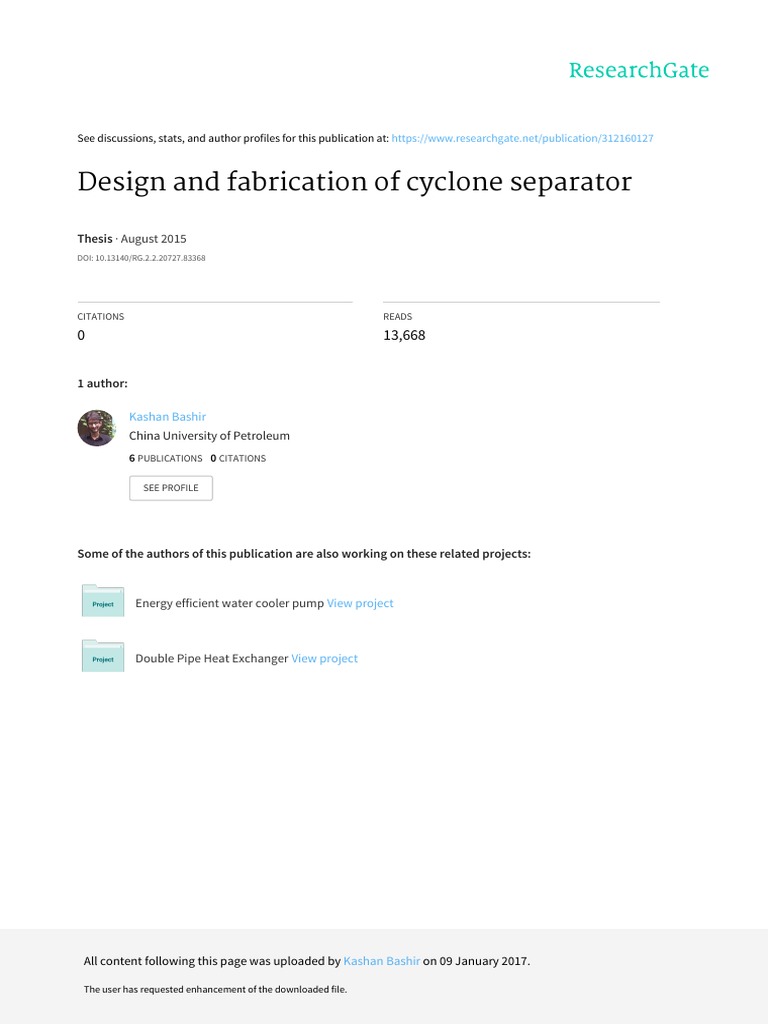
Task: Open the researchgate.net publication URL link
Action: click(522, 138)
